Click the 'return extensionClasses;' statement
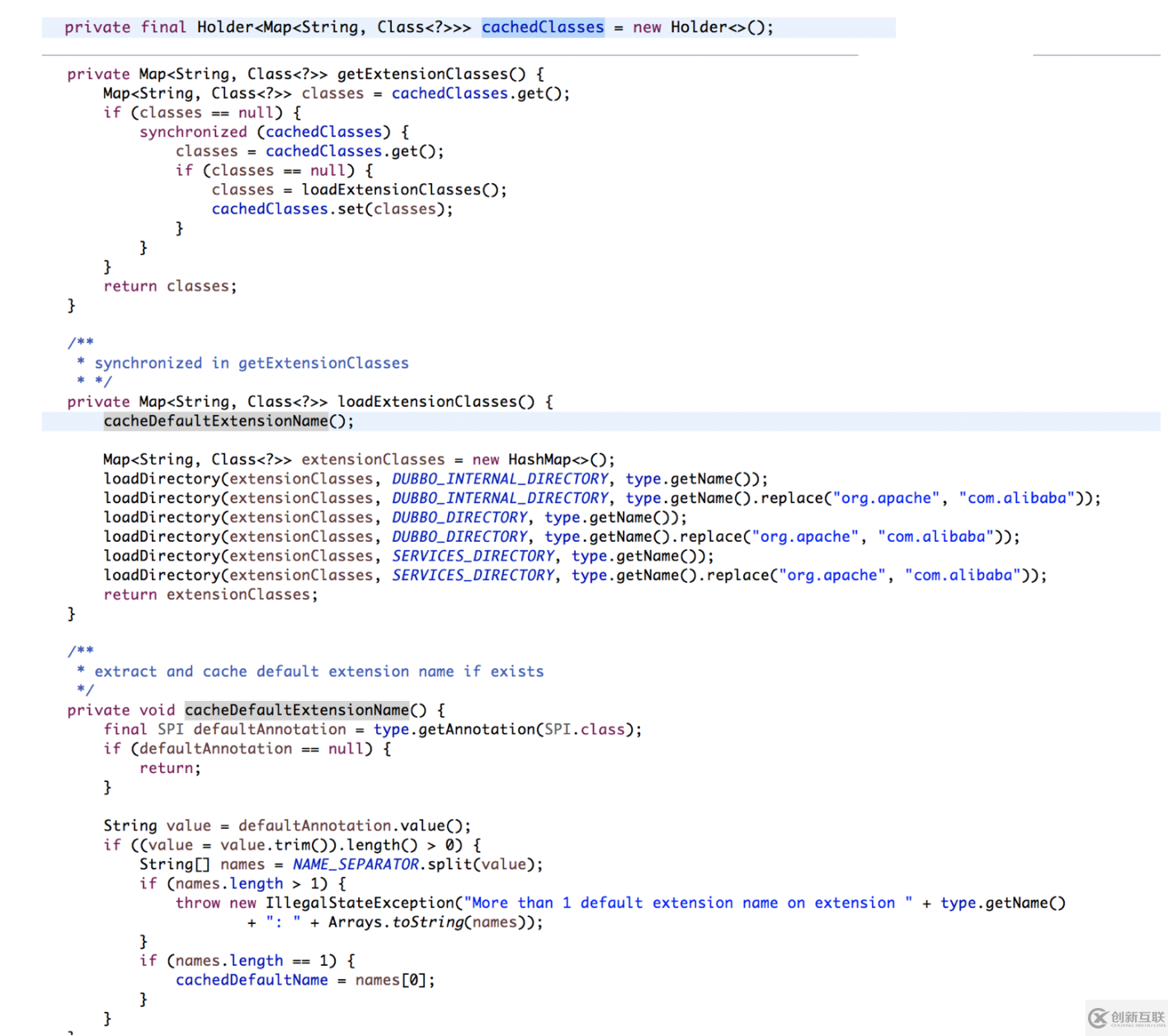The width and height of the screenshot is (1168, 1036). coord(210,595)
